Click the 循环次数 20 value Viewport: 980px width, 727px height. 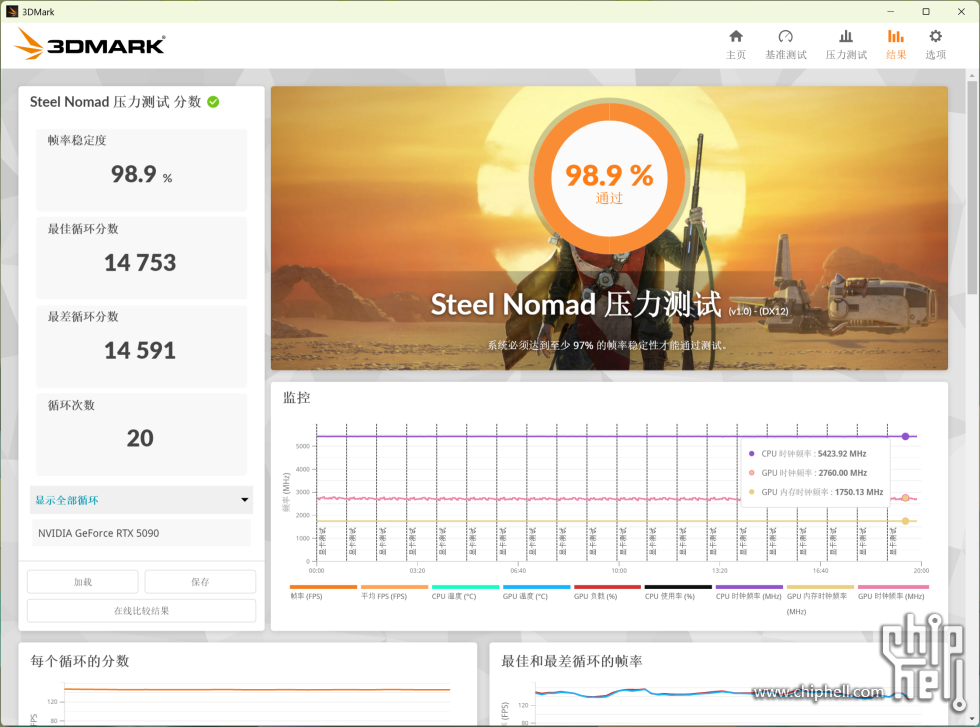click(x=140, y=438)
